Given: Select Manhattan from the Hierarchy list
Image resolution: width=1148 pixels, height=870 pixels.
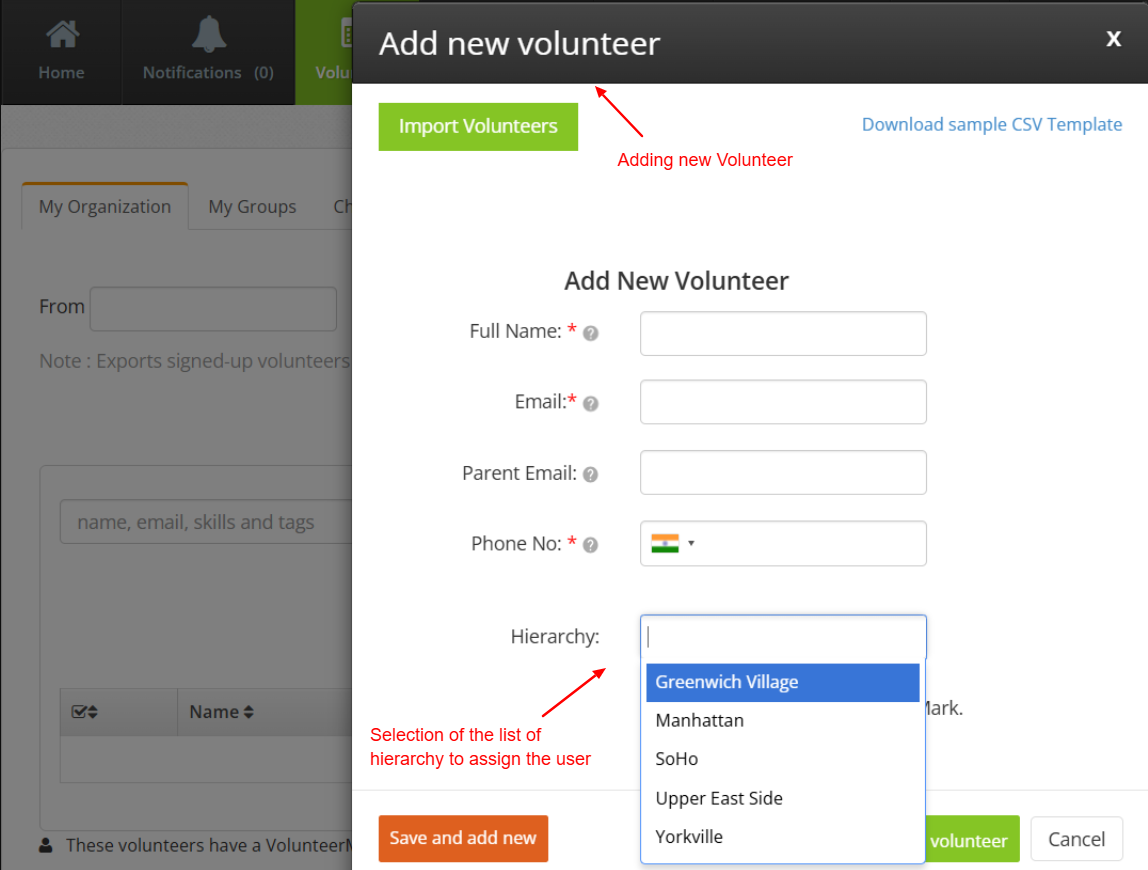Looking at the screenshot, I should pos(700,720).
